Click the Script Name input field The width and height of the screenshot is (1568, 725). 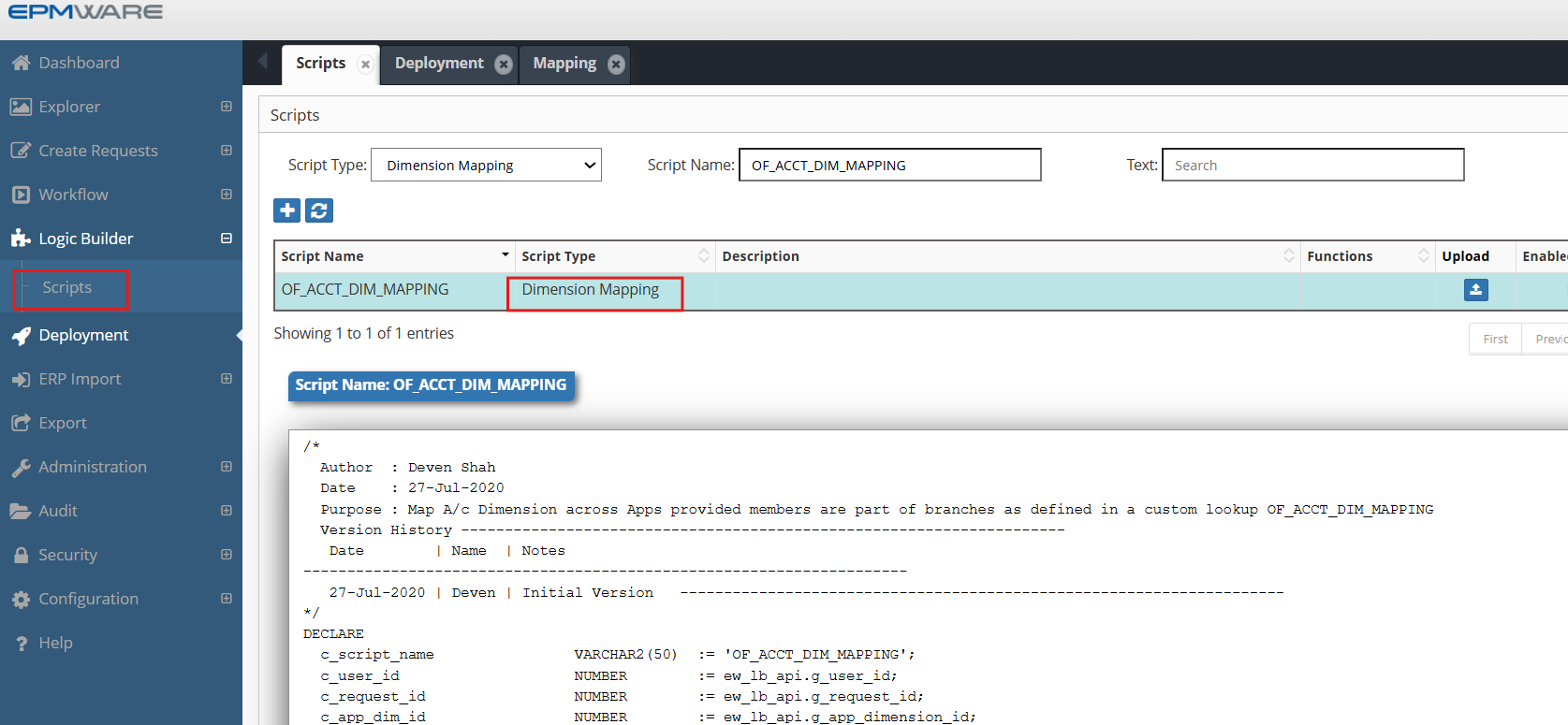[x=889, y=166]
